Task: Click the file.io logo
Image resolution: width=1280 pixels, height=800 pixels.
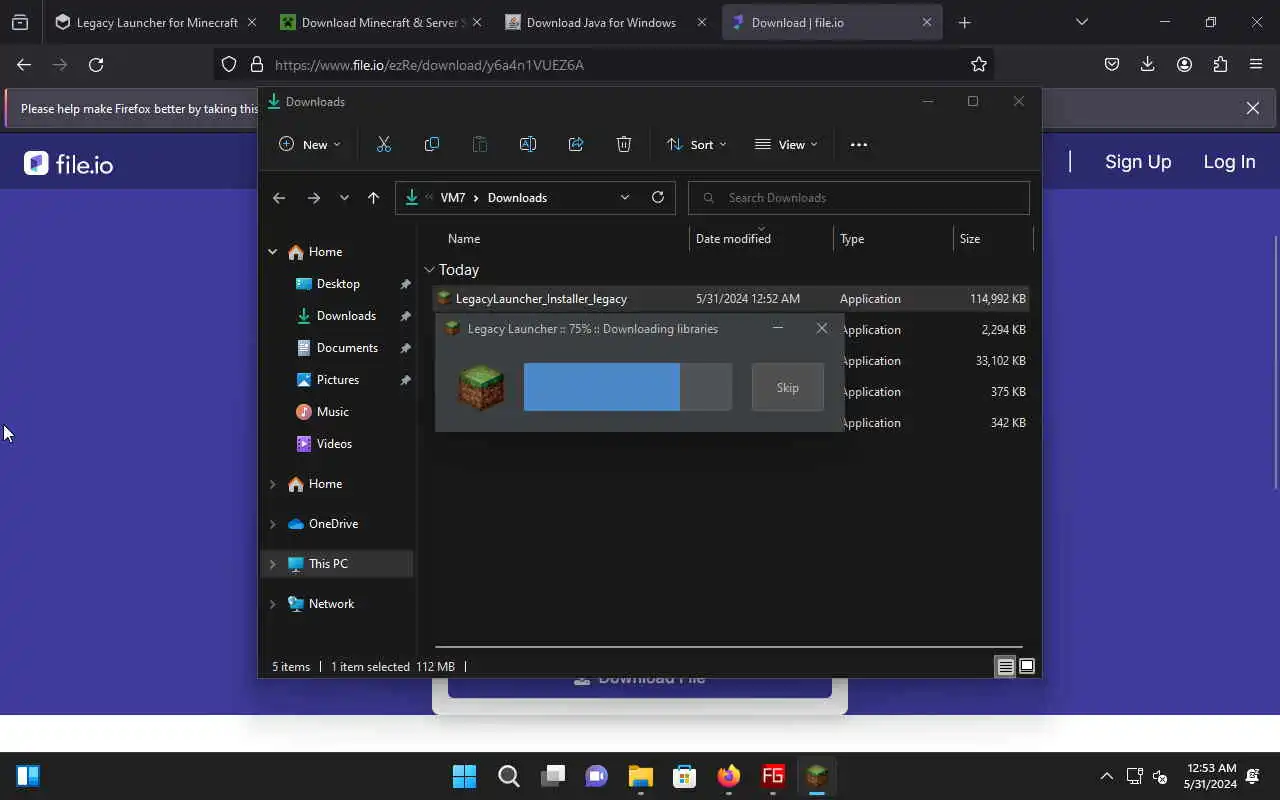Action: (x=69, y=164)
